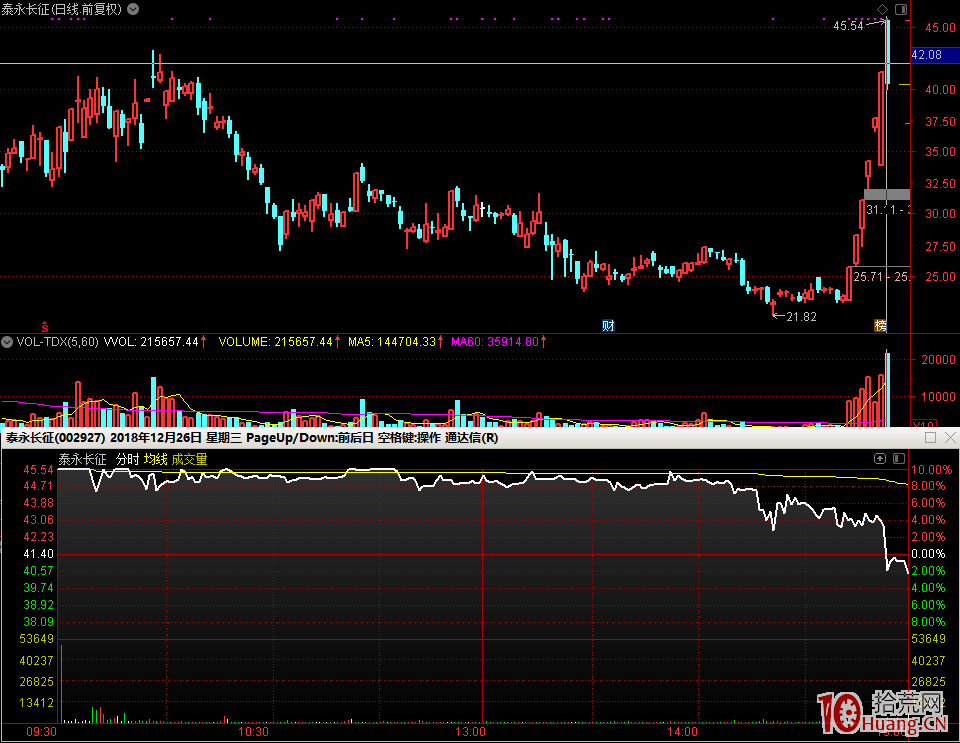Close the 泰永长征 intraday popup window
This screenshot has height=743, width=960.
coord(948,438)
